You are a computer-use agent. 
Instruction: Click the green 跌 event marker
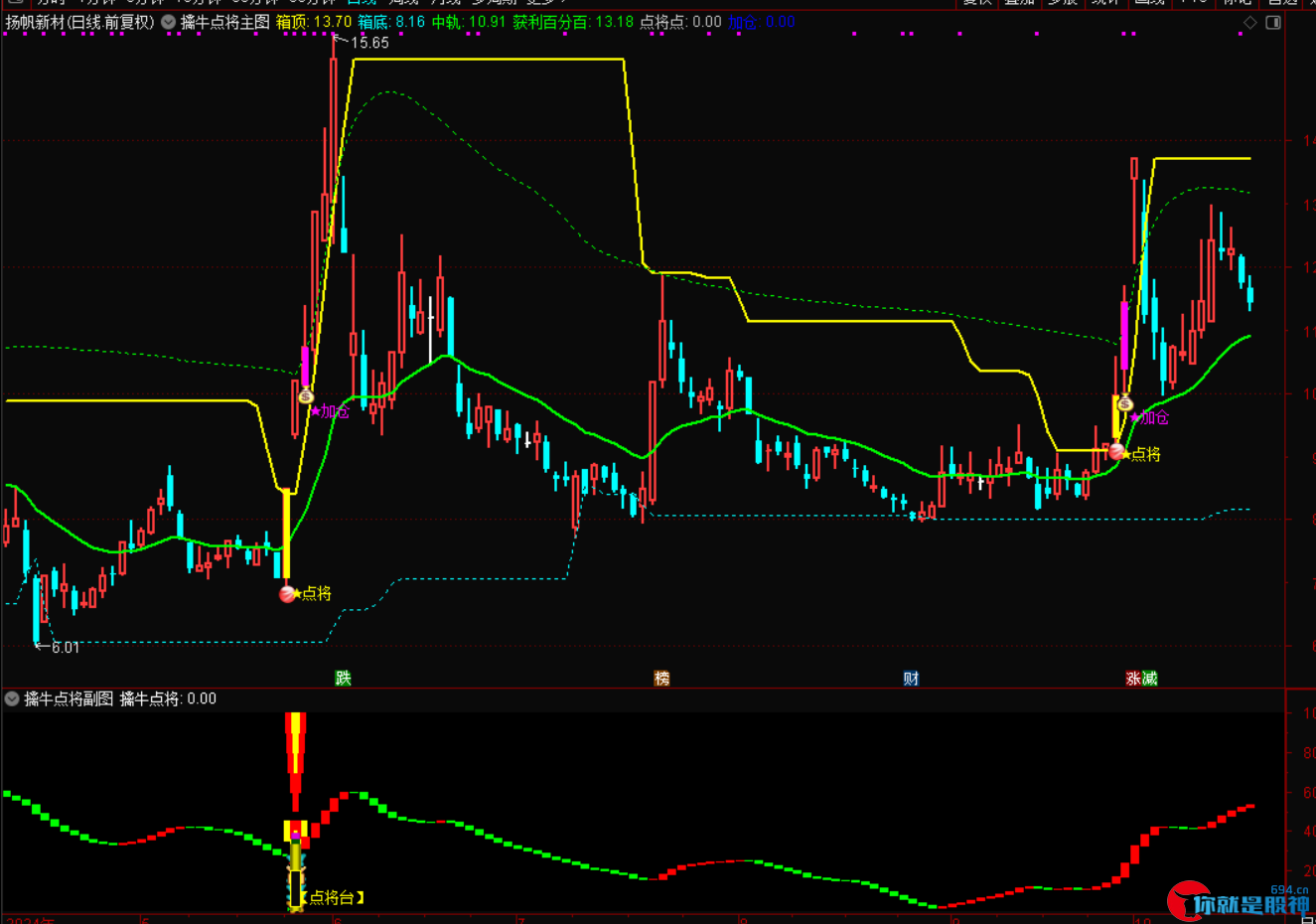(x=344, y=679)
